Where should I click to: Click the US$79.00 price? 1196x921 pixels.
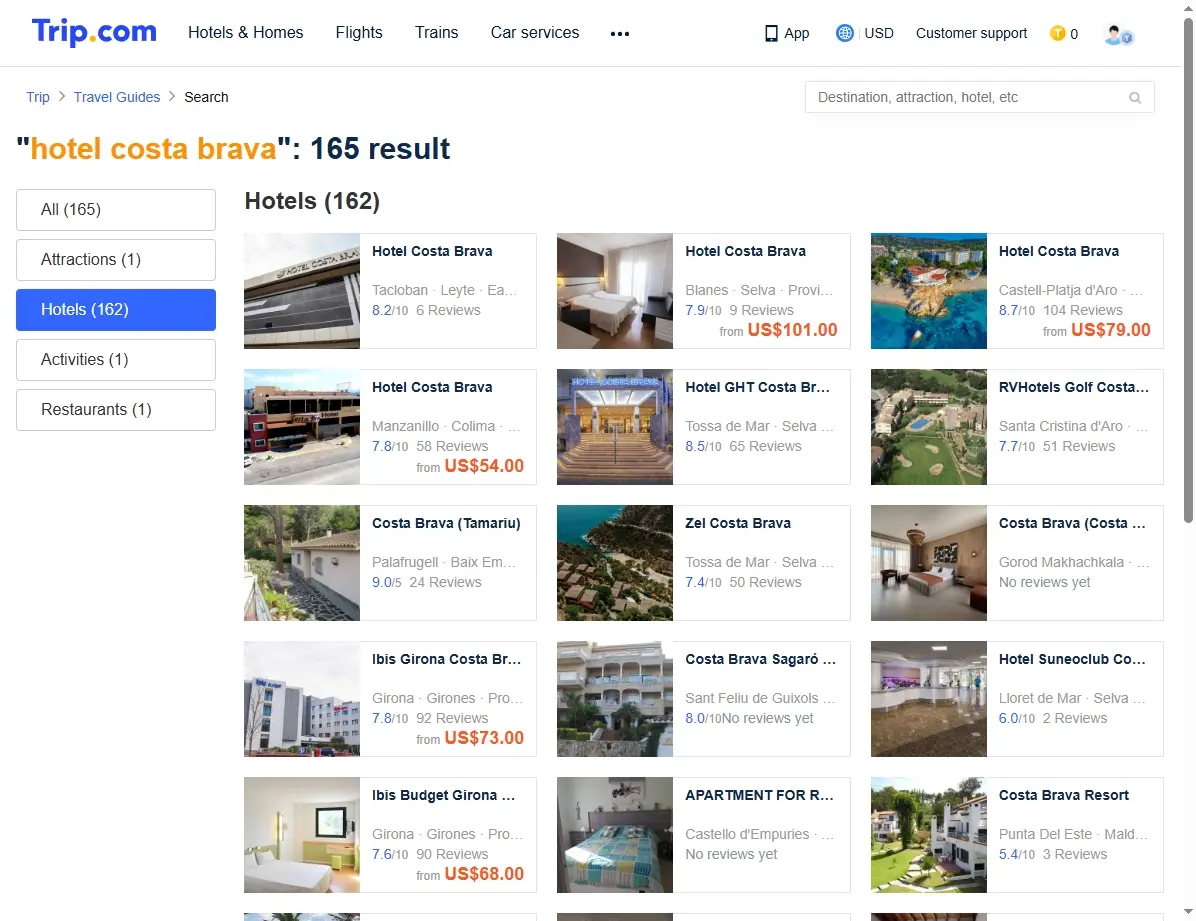tap(1111, 330)
